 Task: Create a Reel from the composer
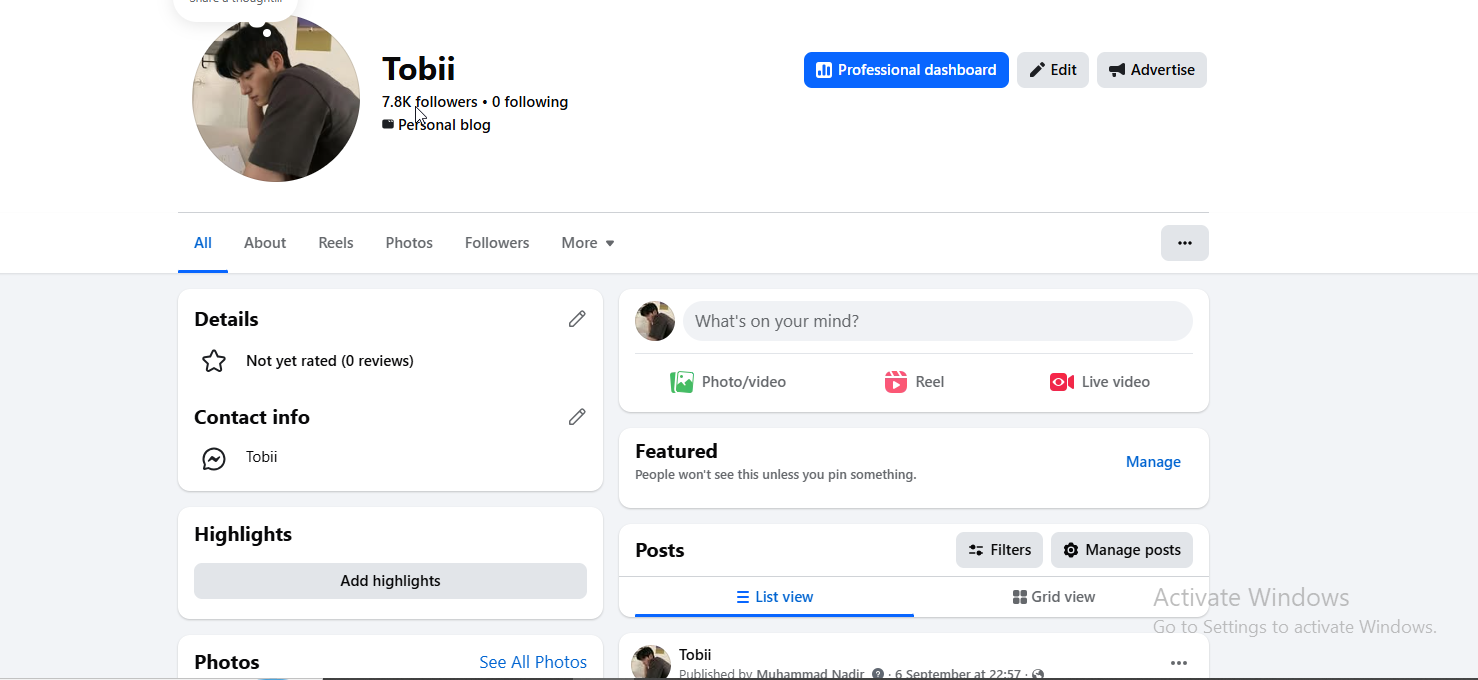click(914, 382)
